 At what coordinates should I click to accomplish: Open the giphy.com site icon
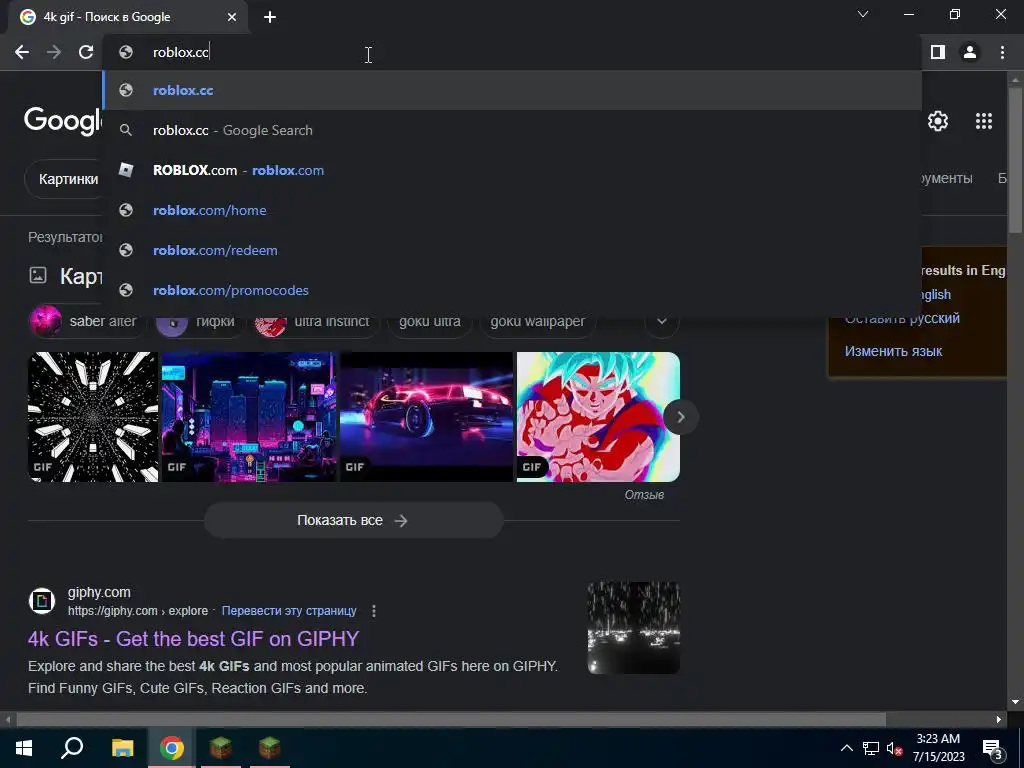(x=42, y=601)
